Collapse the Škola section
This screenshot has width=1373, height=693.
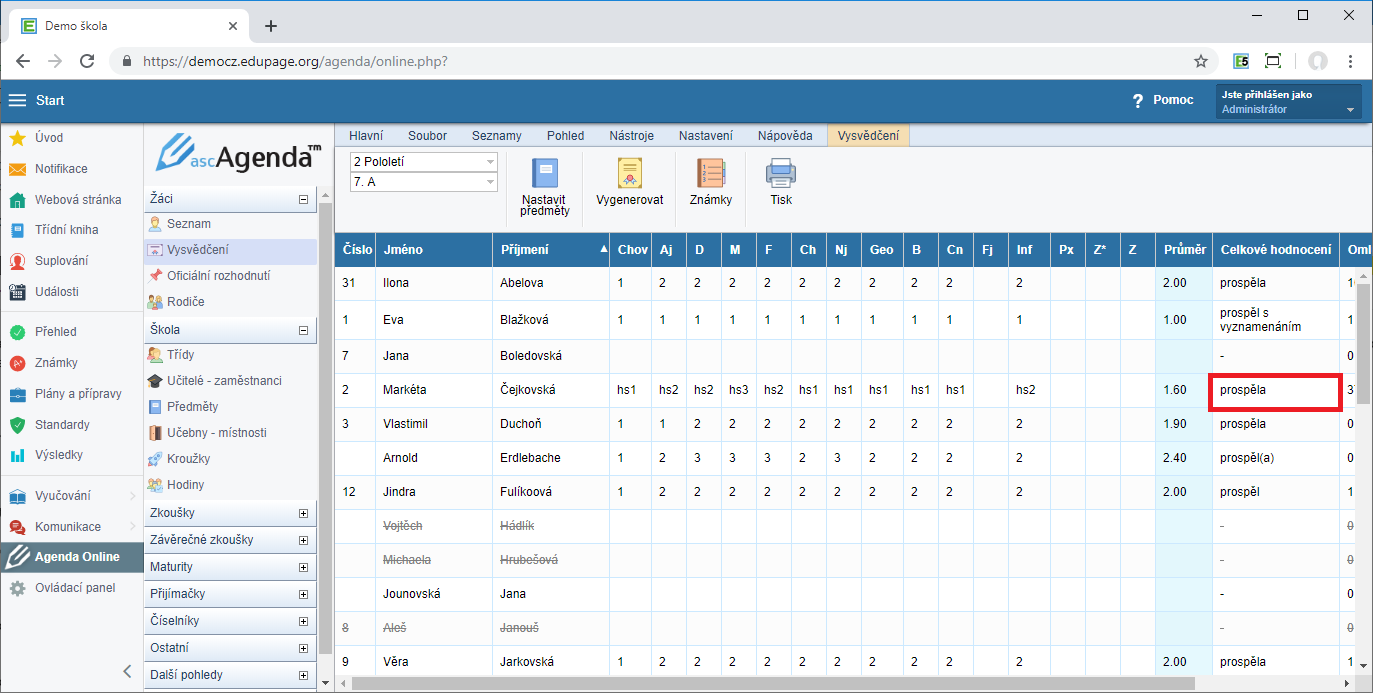pos(303,330)
